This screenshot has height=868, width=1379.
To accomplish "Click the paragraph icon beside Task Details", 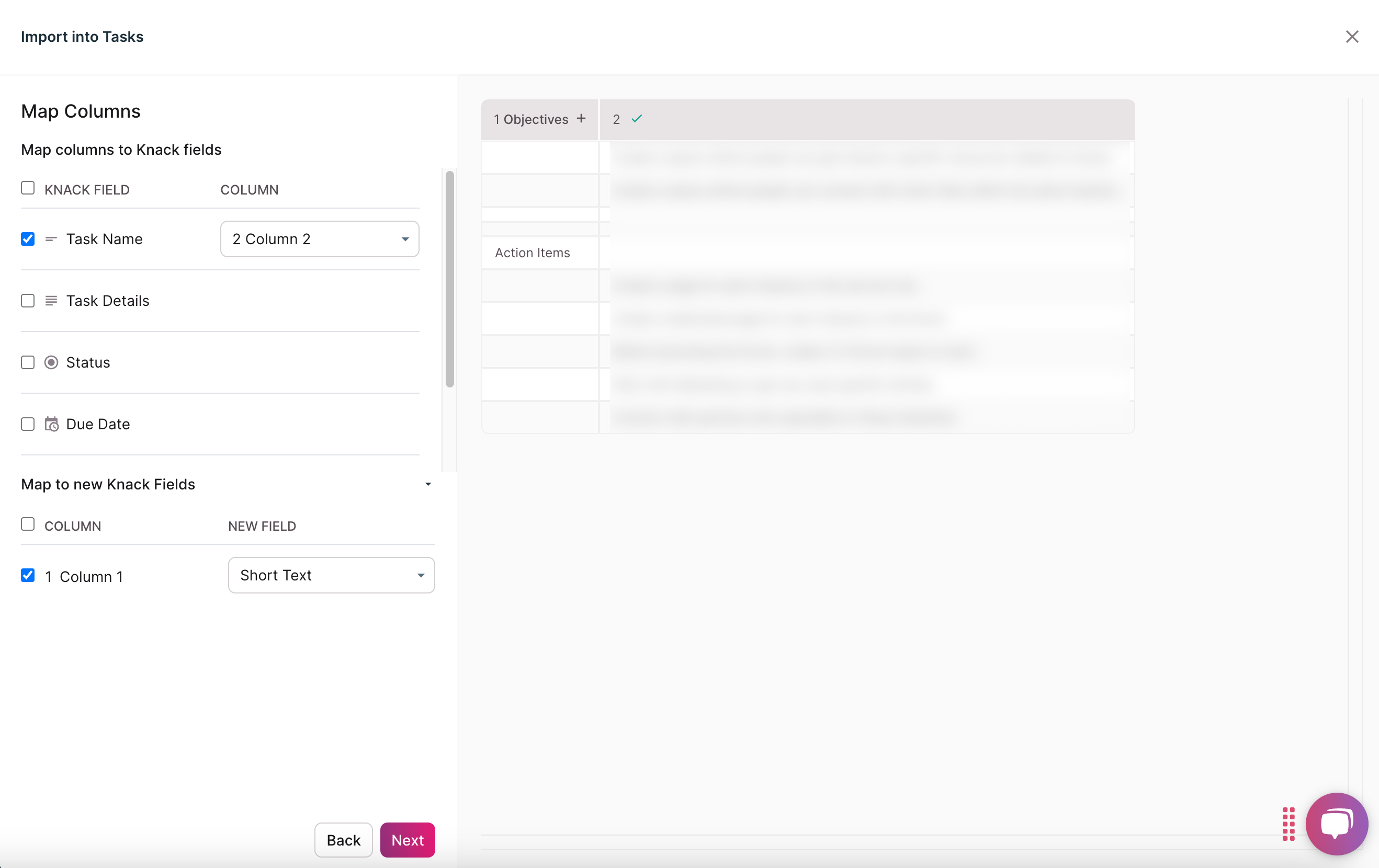I will pos(52,301).
